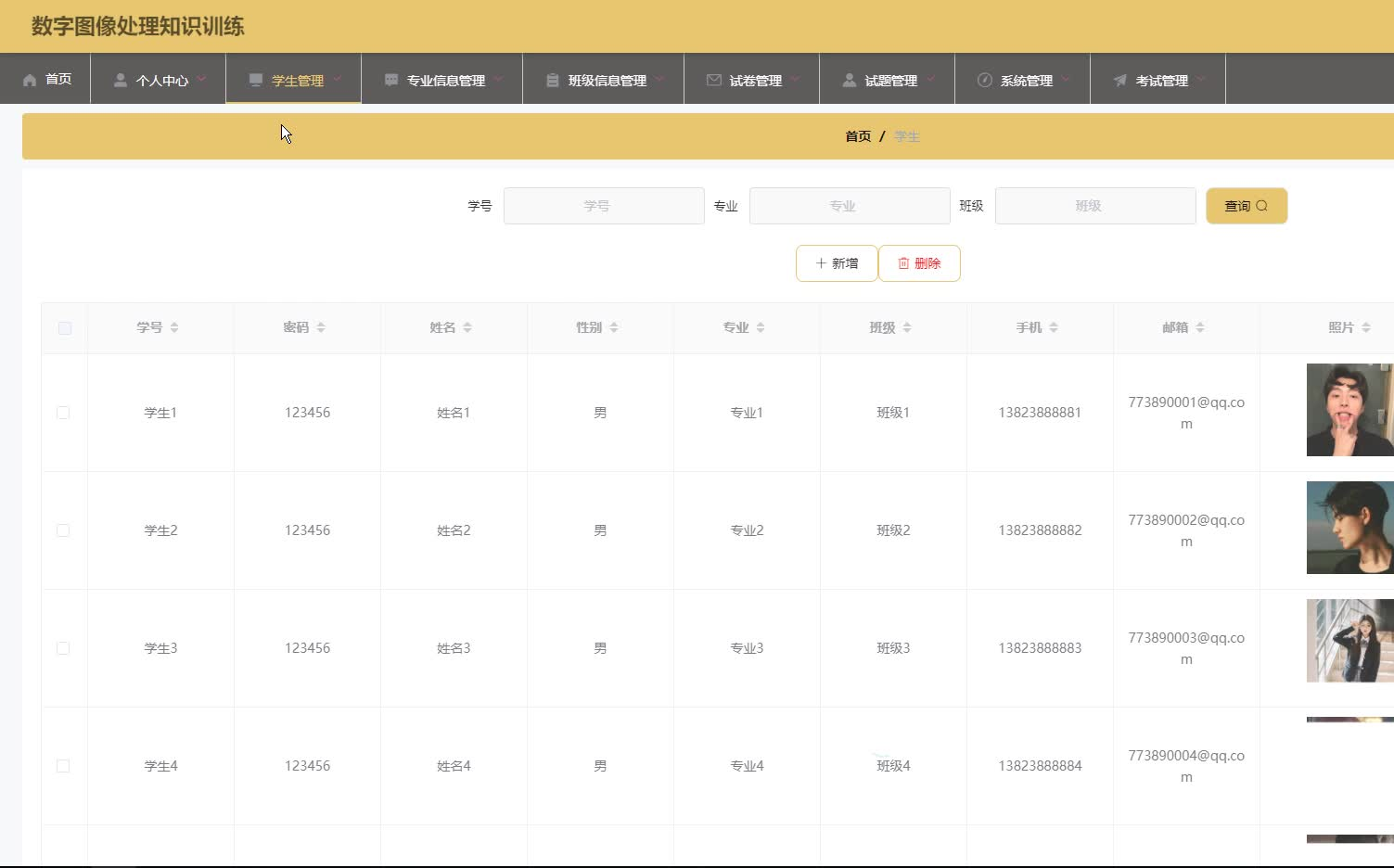Expand the 试卷管理 dropdown arrow

point(795,80)
